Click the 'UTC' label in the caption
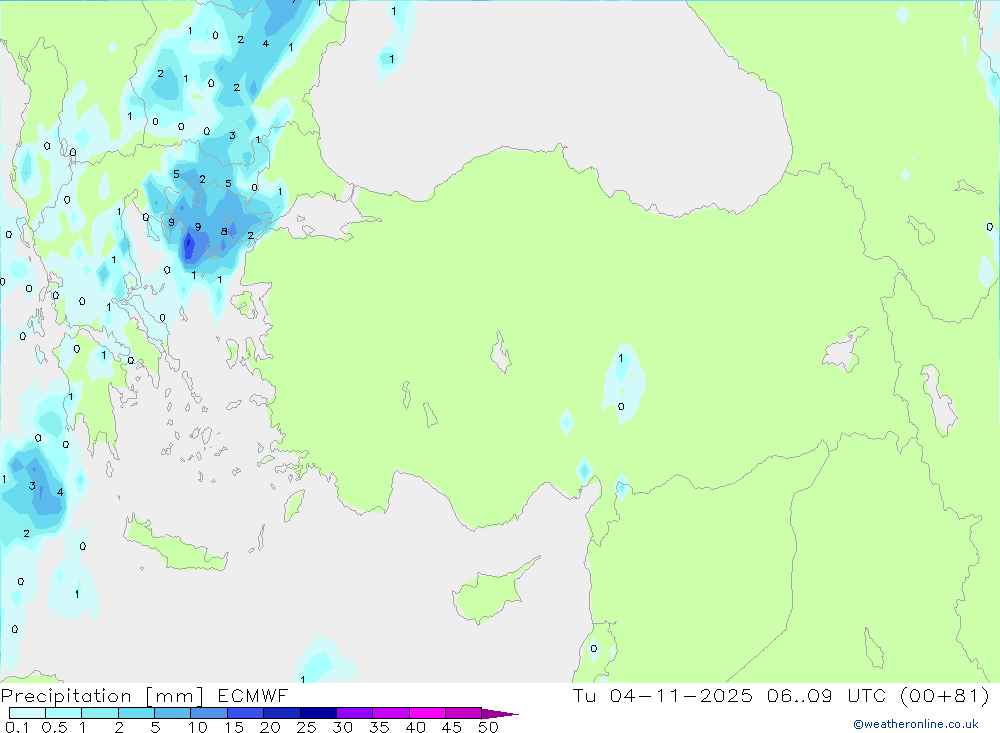 click(867, 696)
